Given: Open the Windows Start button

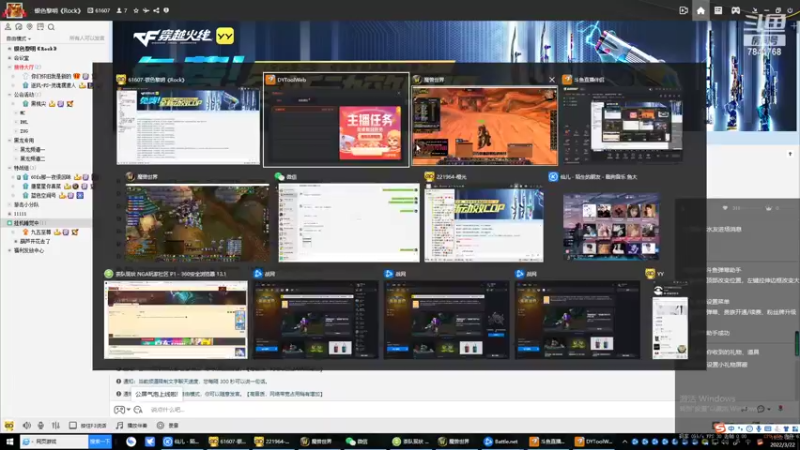Looking at the screenshot, I should [x=9, y=442].
